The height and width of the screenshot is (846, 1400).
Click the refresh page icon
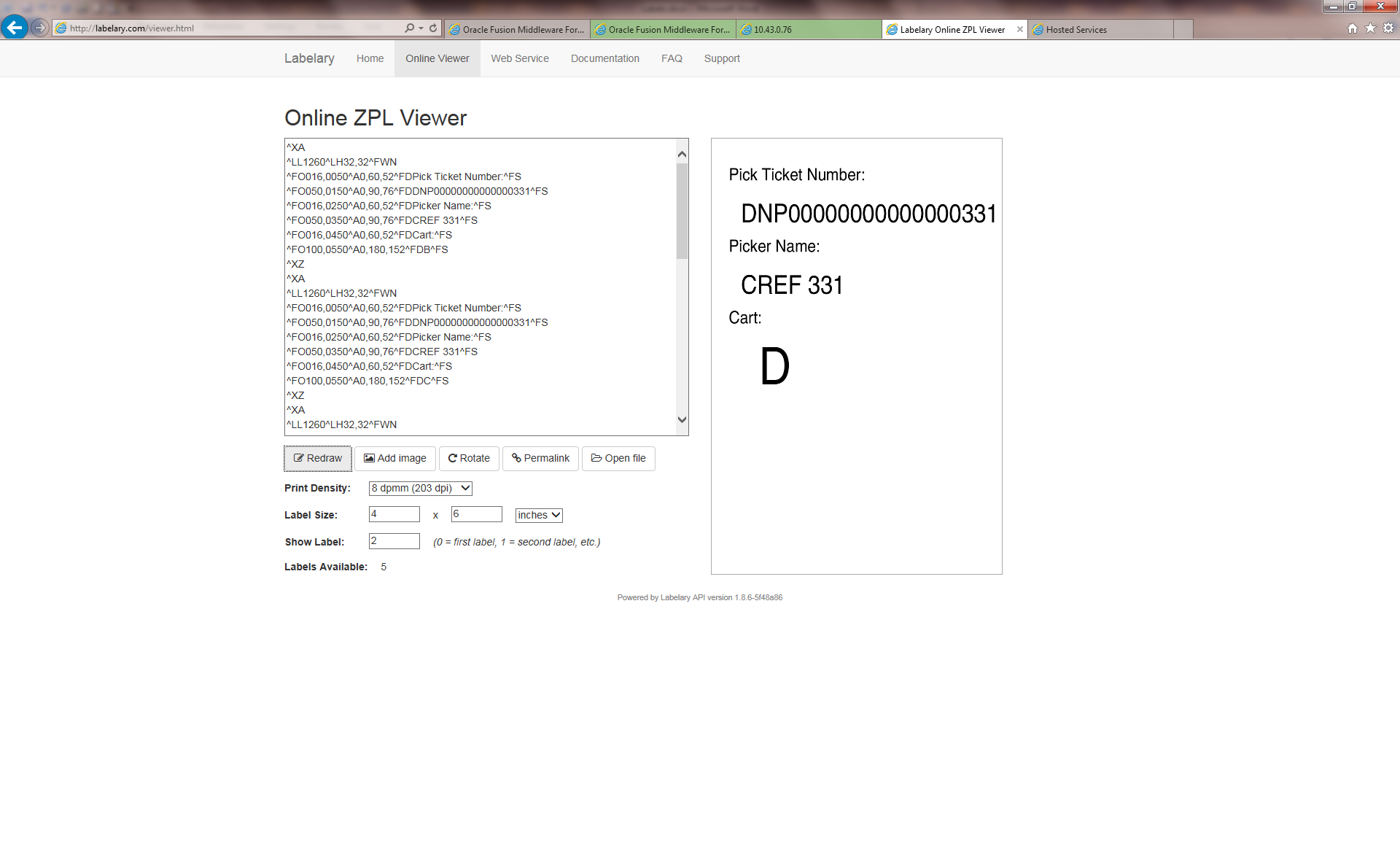pos(433,28)
